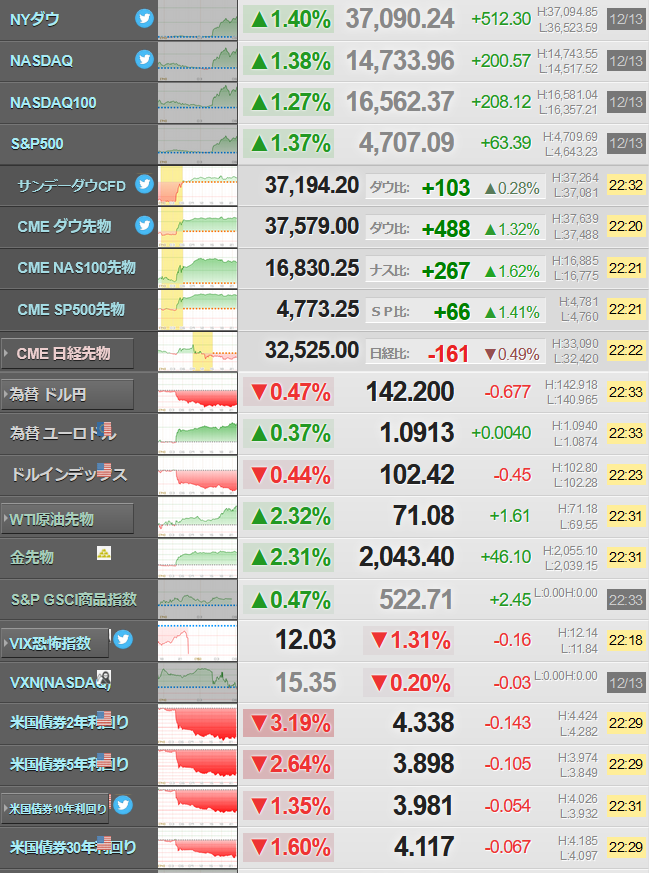Click the US flag icon on 米国債券2年利回り

coord(104,718)
